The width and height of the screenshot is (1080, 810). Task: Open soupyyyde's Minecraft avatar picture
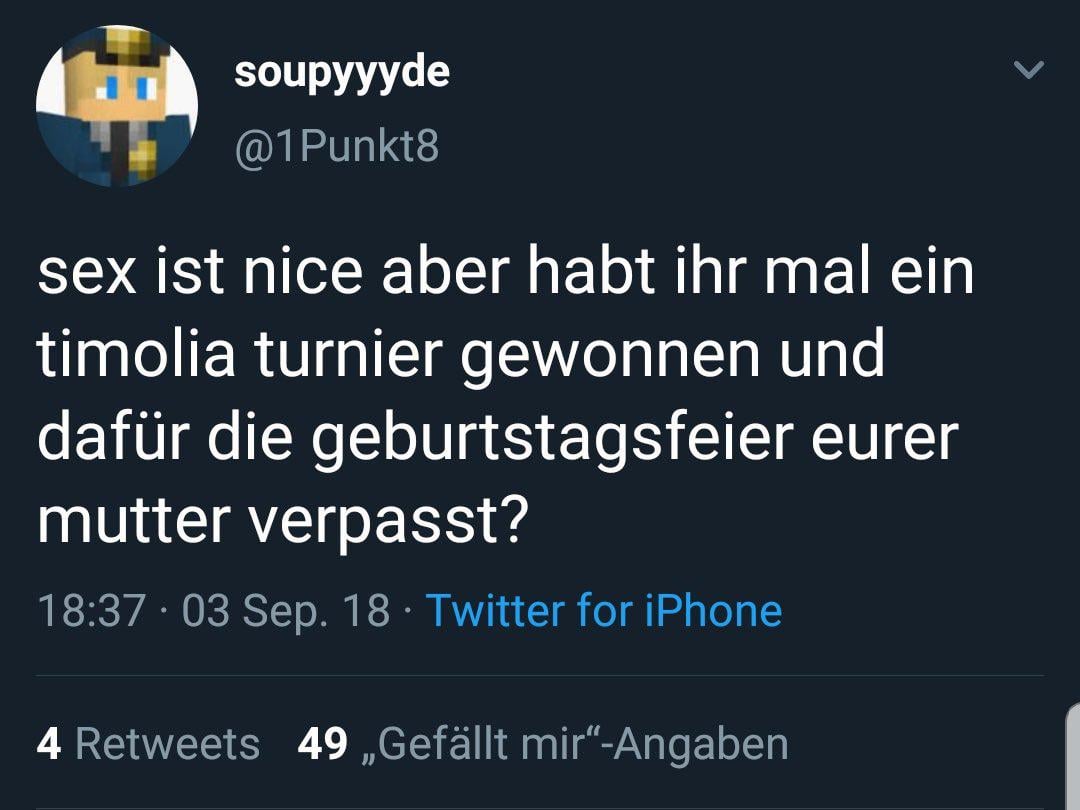pos(117,106)
